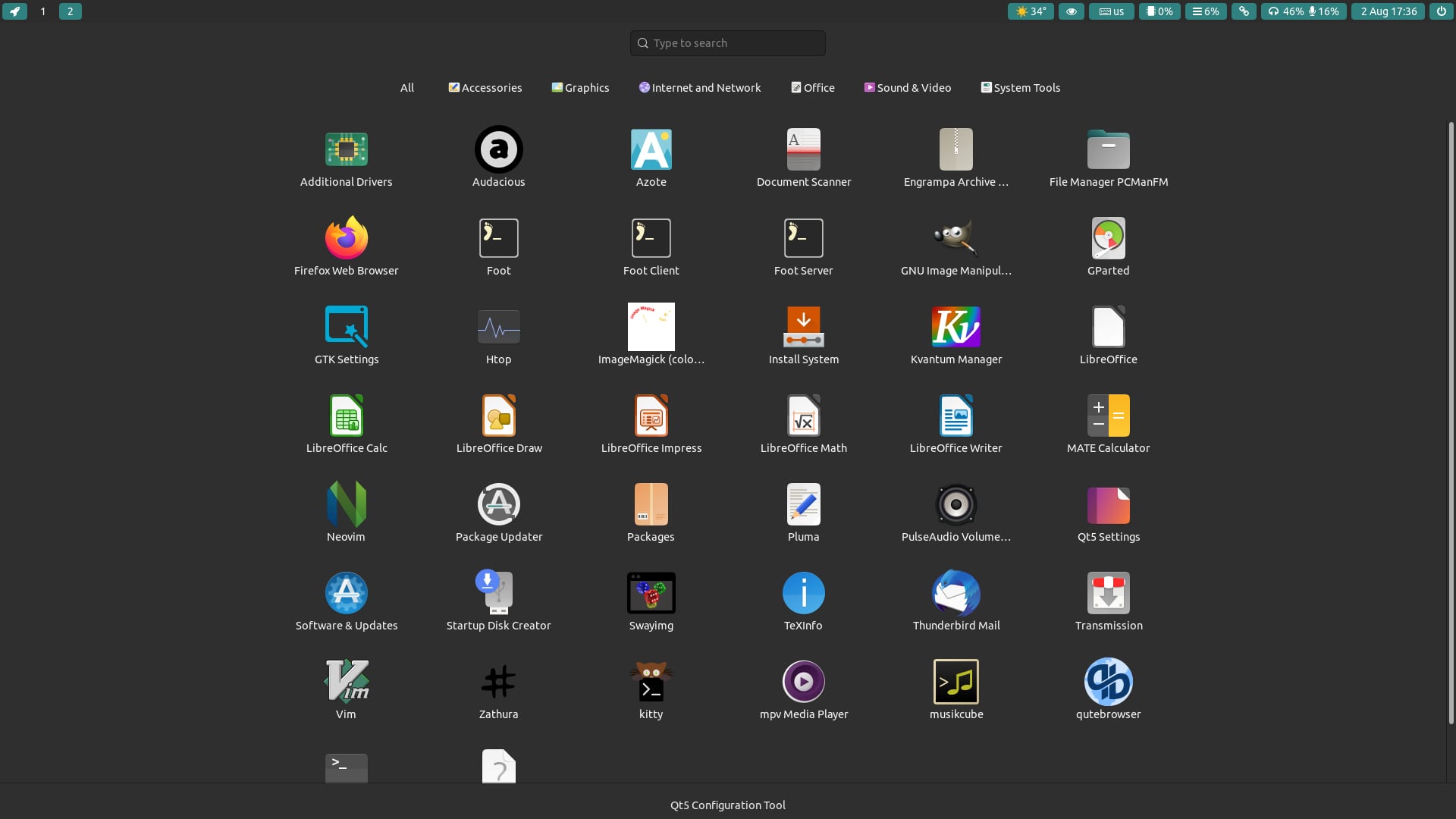Show All applications category
Screen dimensions: 1456x819
click(407, 88)
